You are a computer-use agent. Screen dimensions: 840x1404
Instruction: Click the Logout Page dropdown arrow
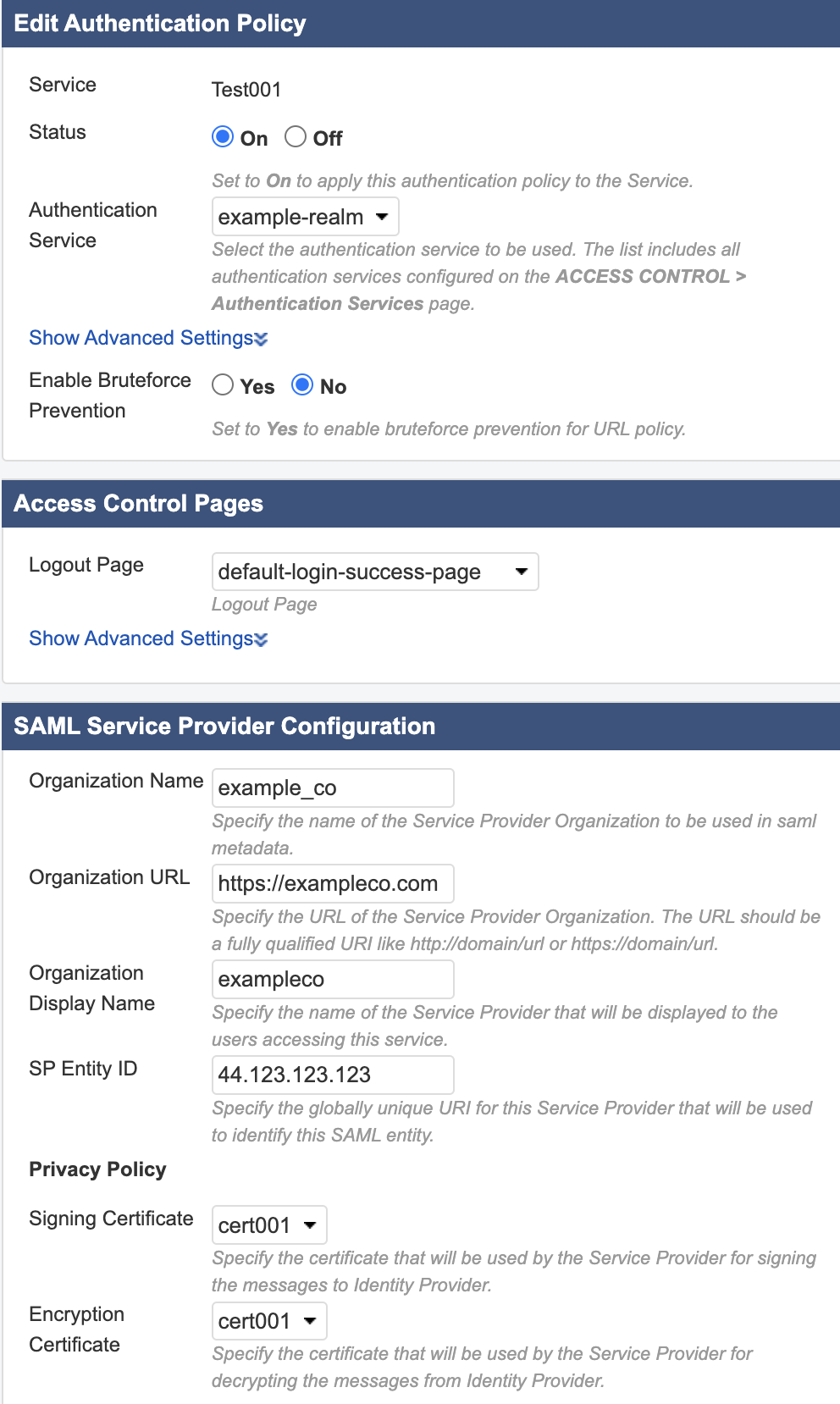[520, 572]
